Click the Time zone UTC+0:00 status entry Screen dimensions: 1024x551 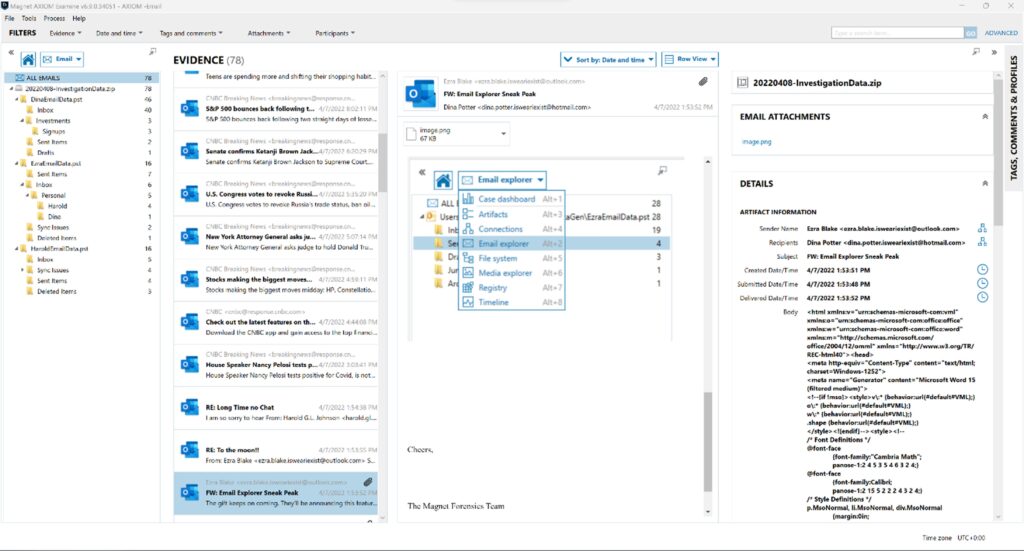953,538
